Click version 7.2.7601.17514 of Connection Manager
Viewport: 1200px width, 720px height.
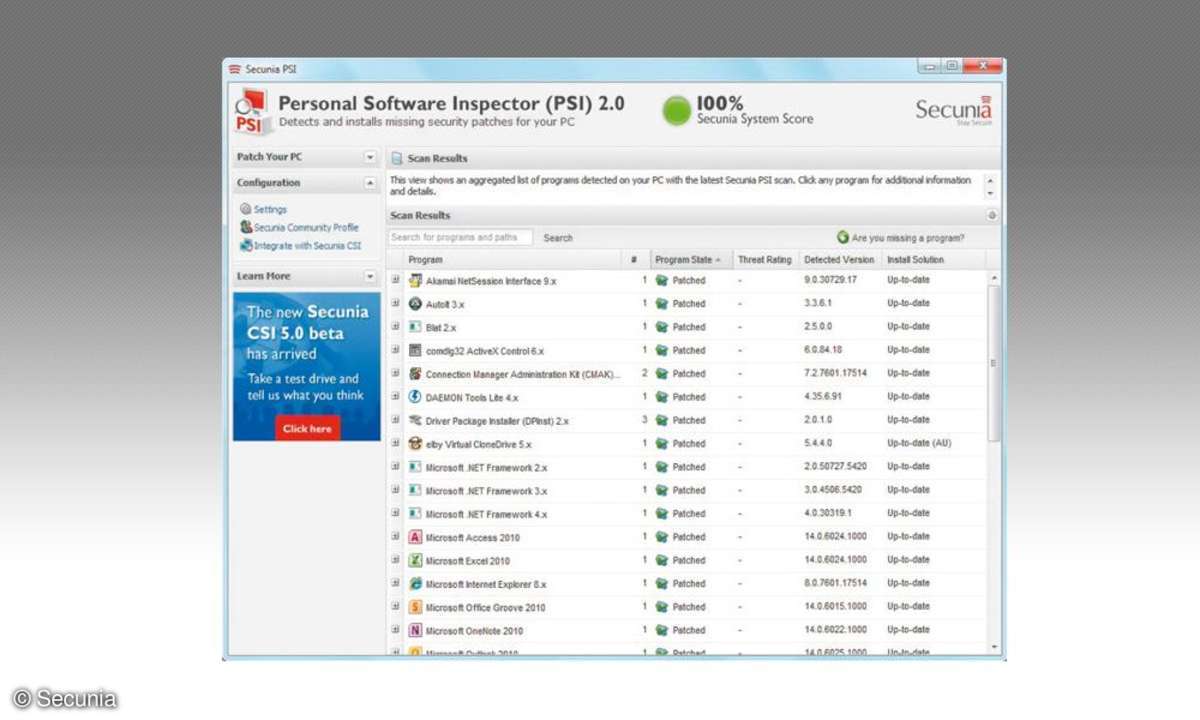tap(835, 373)
